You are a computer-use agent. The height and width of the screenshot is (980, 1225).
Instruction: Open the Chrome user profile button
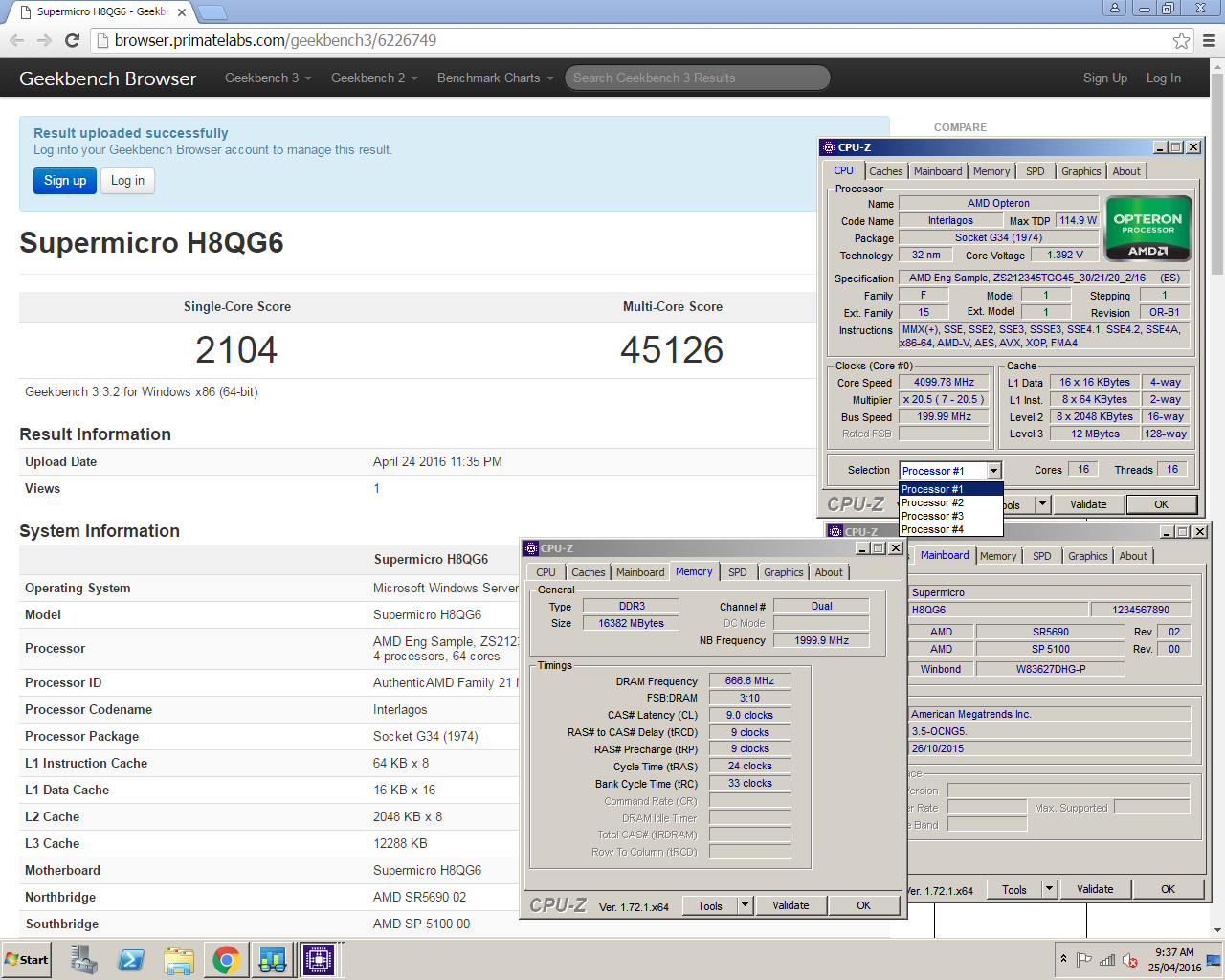pos(1115,8)
